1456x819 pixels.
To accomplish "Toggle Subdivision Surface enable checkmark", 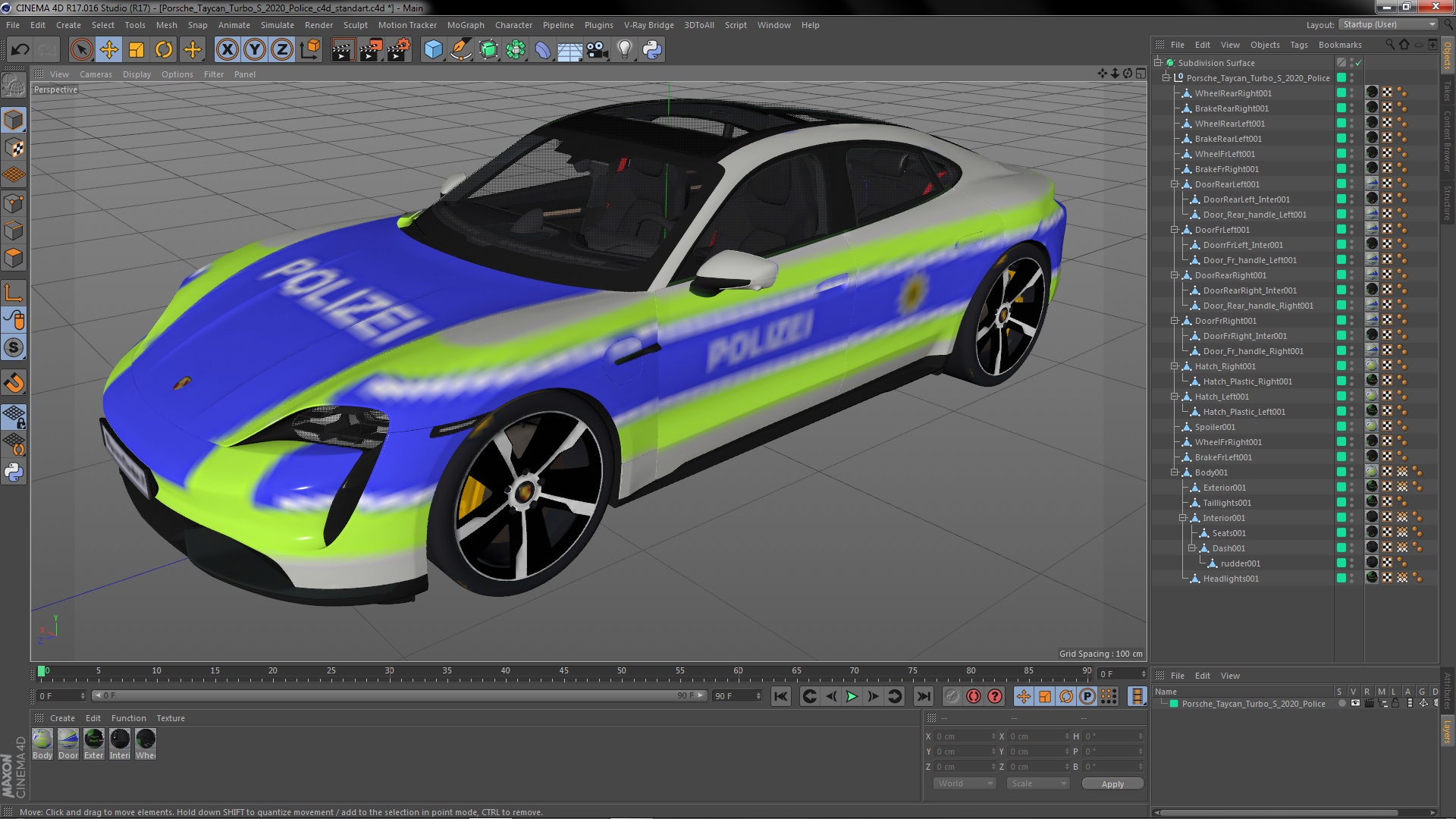I will click(x=1358, y=63).
